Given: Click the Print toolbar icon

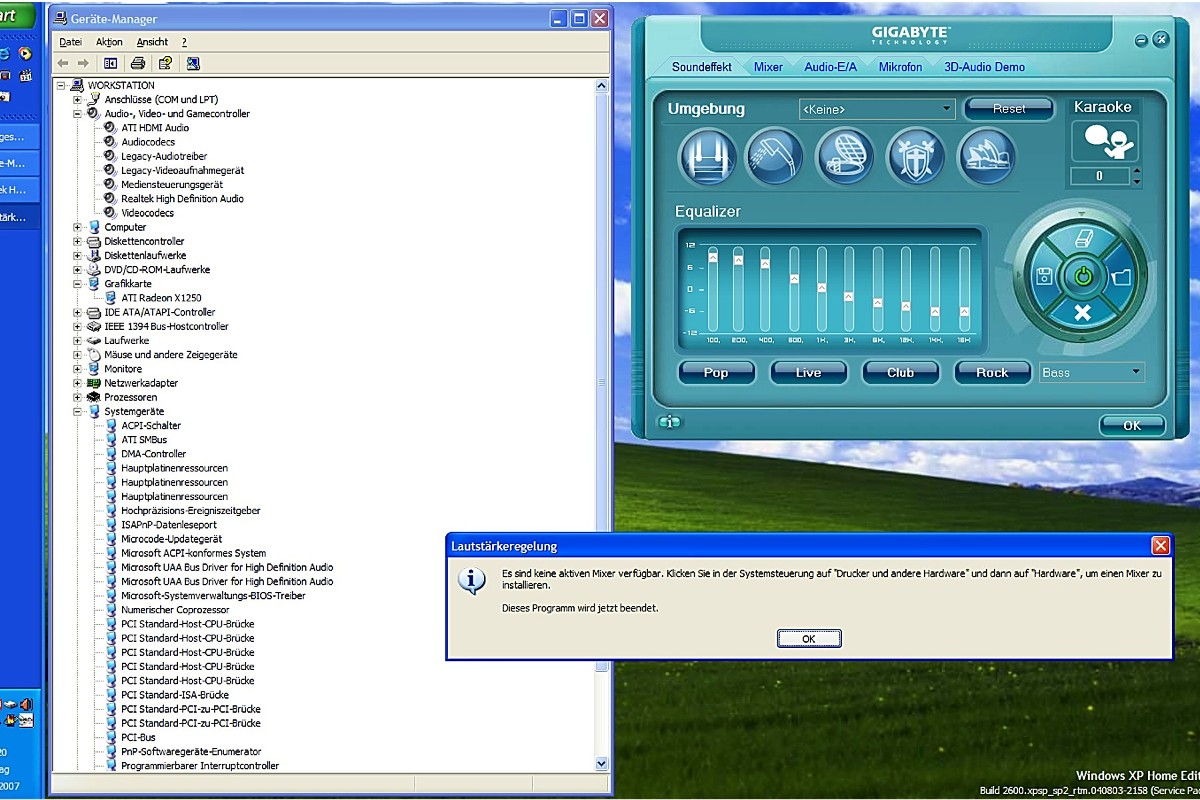Looking at the screenshot, I should point(138,63).
